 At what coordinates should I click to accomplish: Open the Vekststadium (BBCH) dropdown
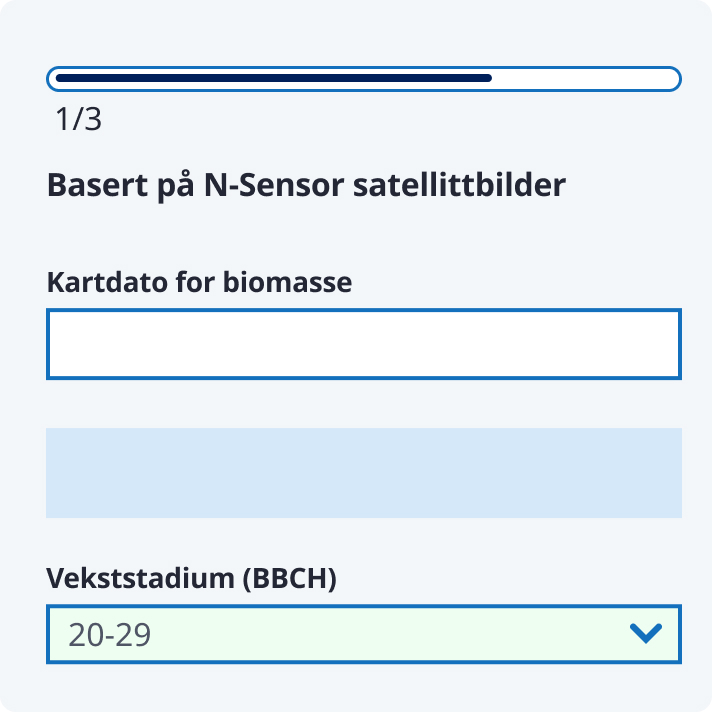[363, 634]
